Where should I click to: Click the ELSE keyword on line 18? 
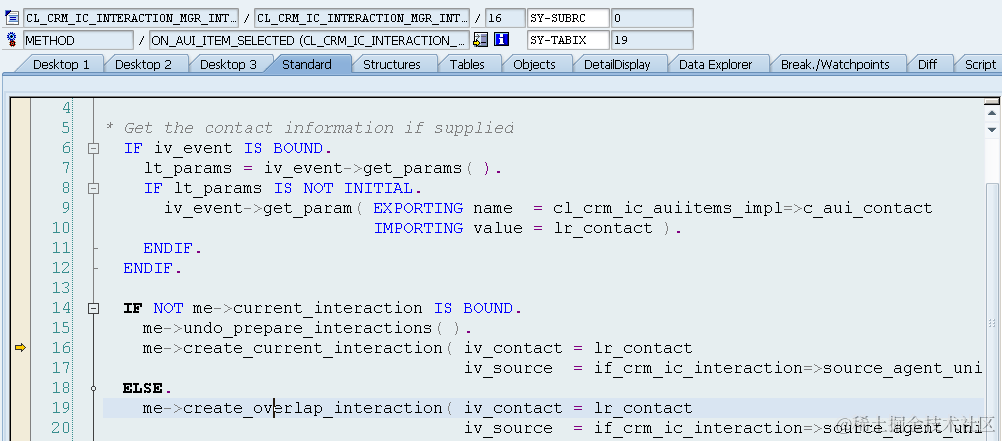point(143,388)
